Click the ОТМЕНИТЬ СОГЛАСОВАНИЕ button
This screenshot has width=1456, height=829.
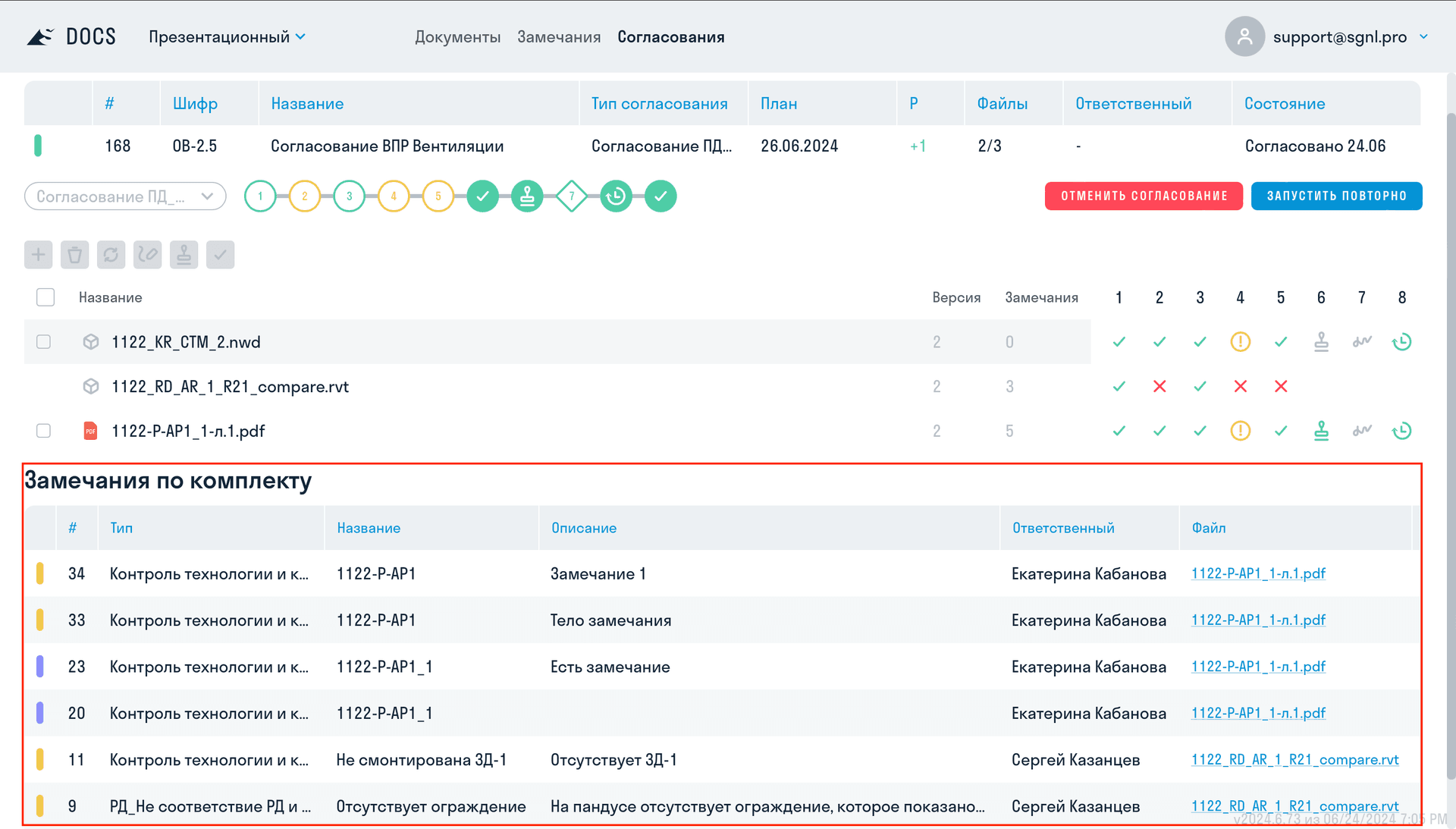1143,196
